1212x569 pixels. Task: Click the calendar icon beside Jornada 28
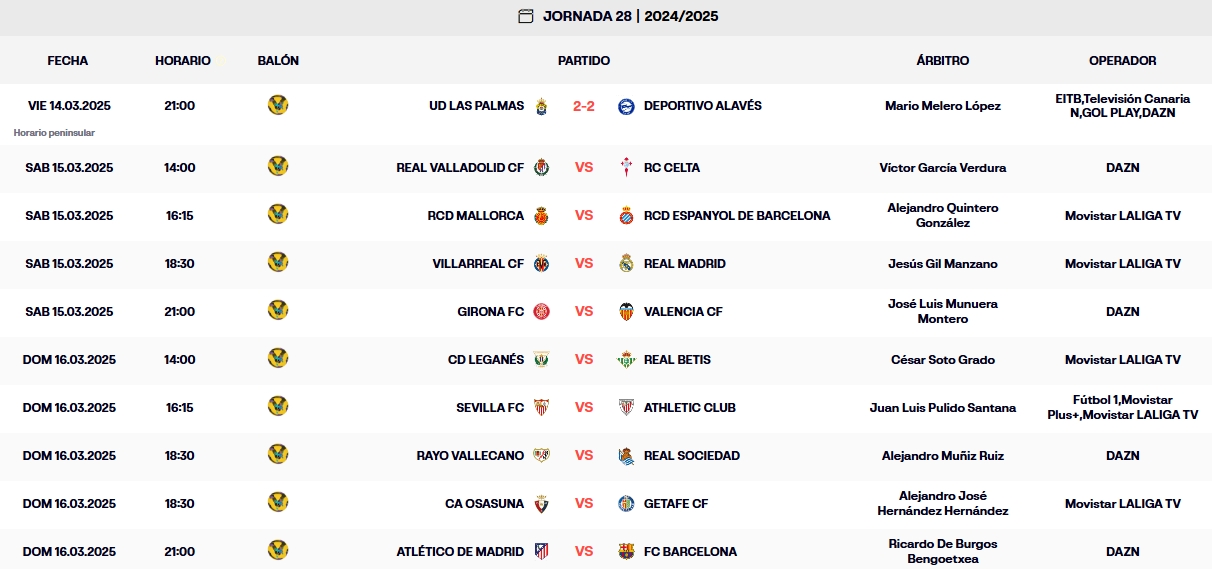point(525,16)
